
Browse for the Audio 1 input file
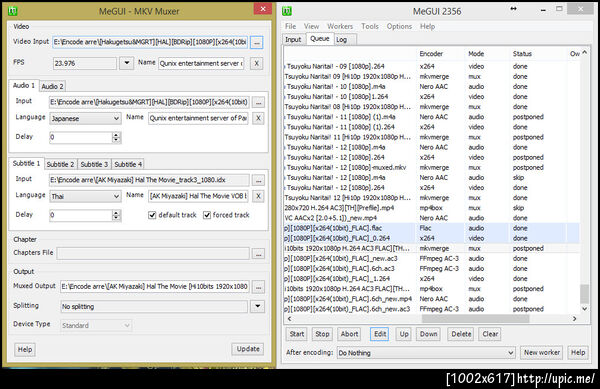point(259,103)
